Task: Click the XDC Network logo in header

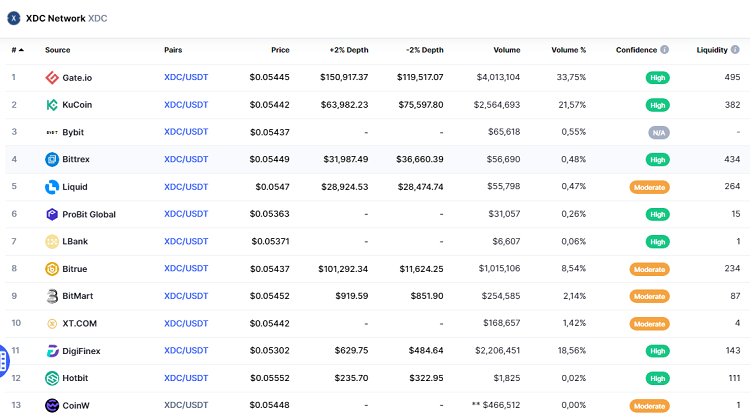Action: pyautogui.click(x=14, y=18)
